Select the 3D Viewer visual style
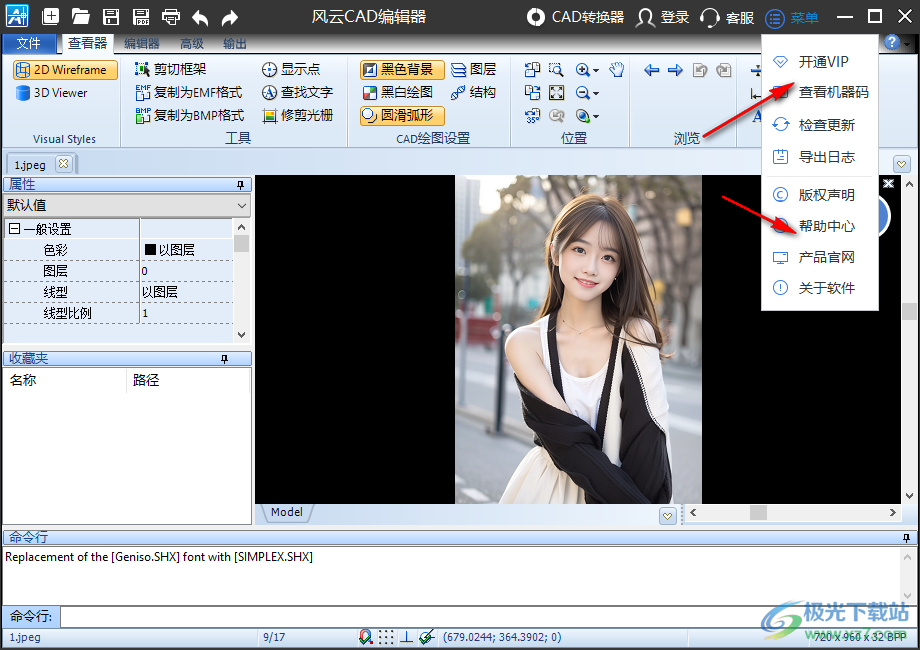The width and height of the screenshot is (920, 650). click(x=52, y=93)
